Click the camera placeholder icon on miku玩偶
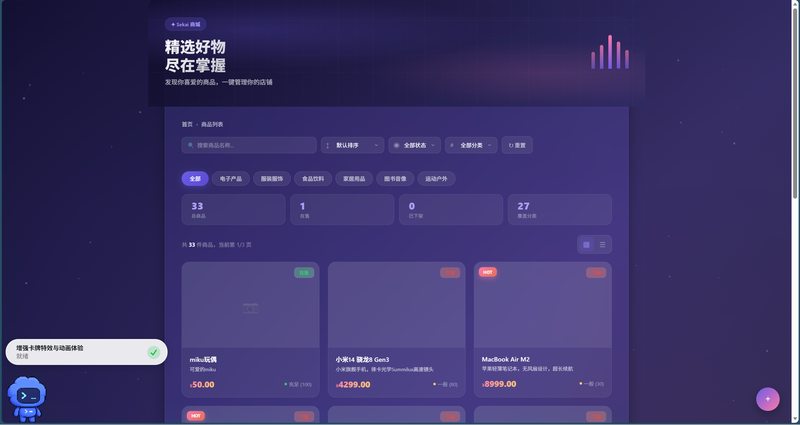The width and height of the screenshot is (800, 425). (x=251, y=308)
